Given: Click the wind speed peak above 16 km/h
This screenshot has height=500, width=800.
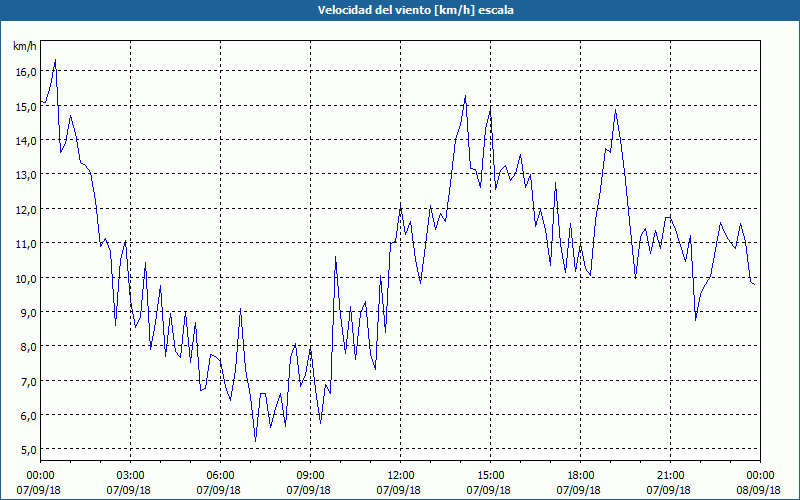Looking at the screenshot, I should 55,60.
